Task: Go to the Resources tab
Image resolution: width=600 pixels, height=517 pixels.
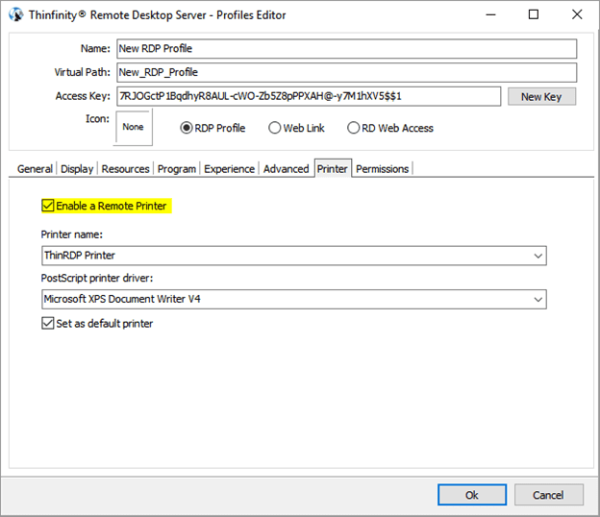Action: coord(126,169)
